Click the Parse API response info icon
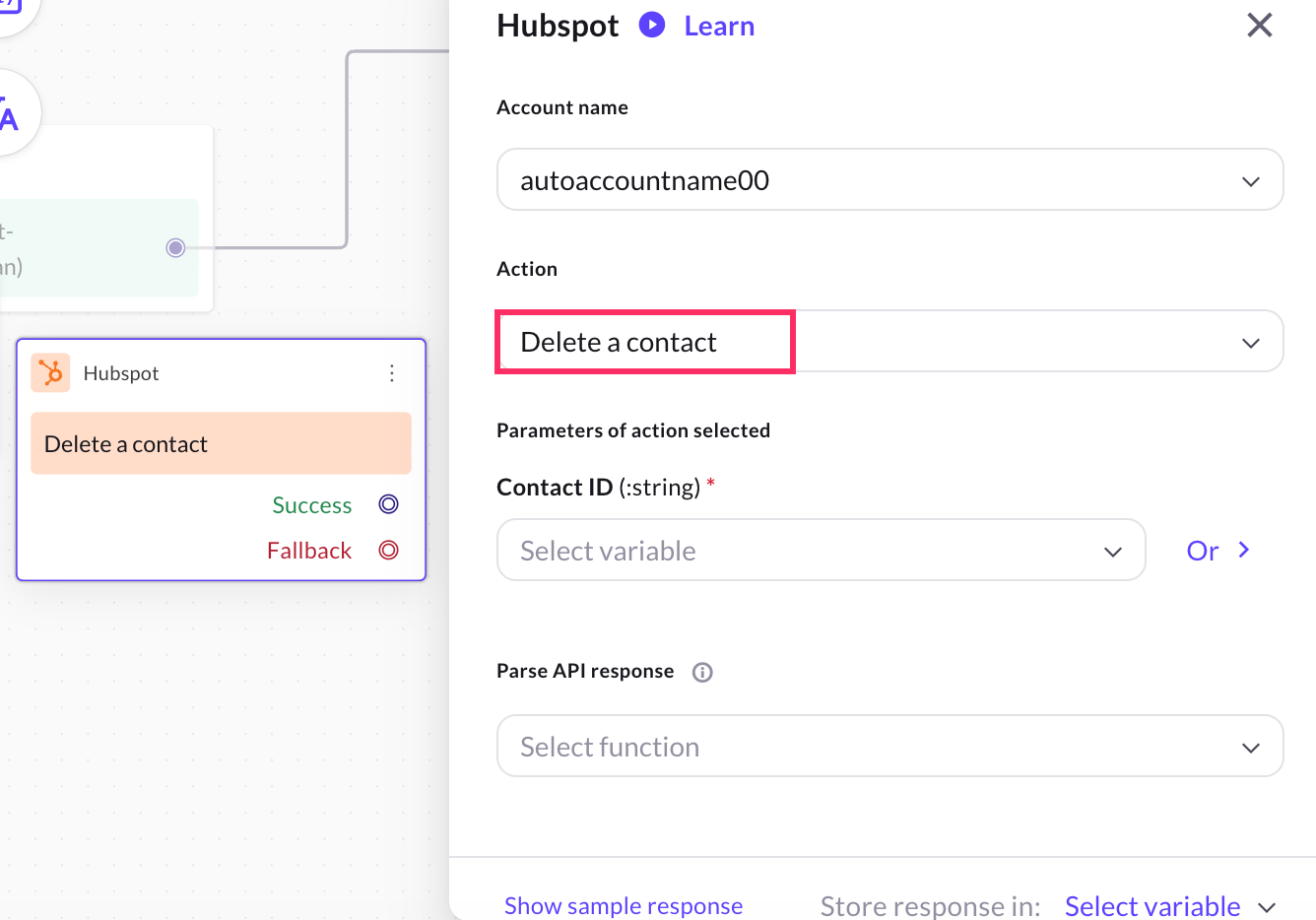 pos(702,673)
